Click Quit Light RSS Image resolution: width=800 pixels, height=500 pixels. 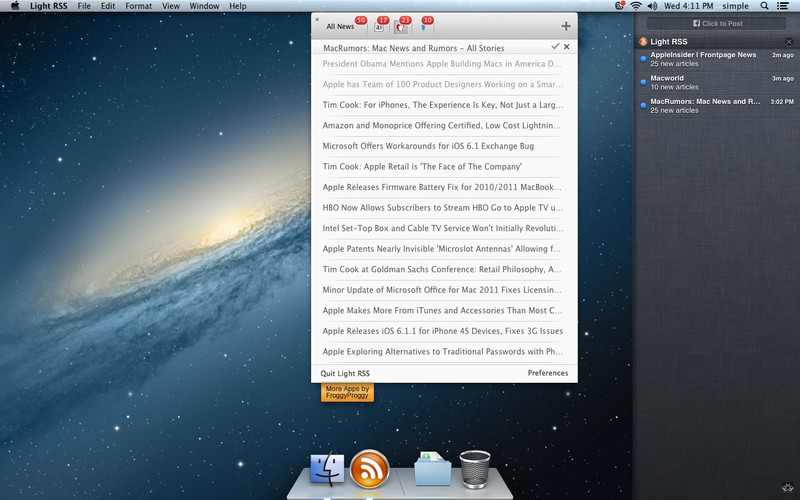[x=345, y=373]
